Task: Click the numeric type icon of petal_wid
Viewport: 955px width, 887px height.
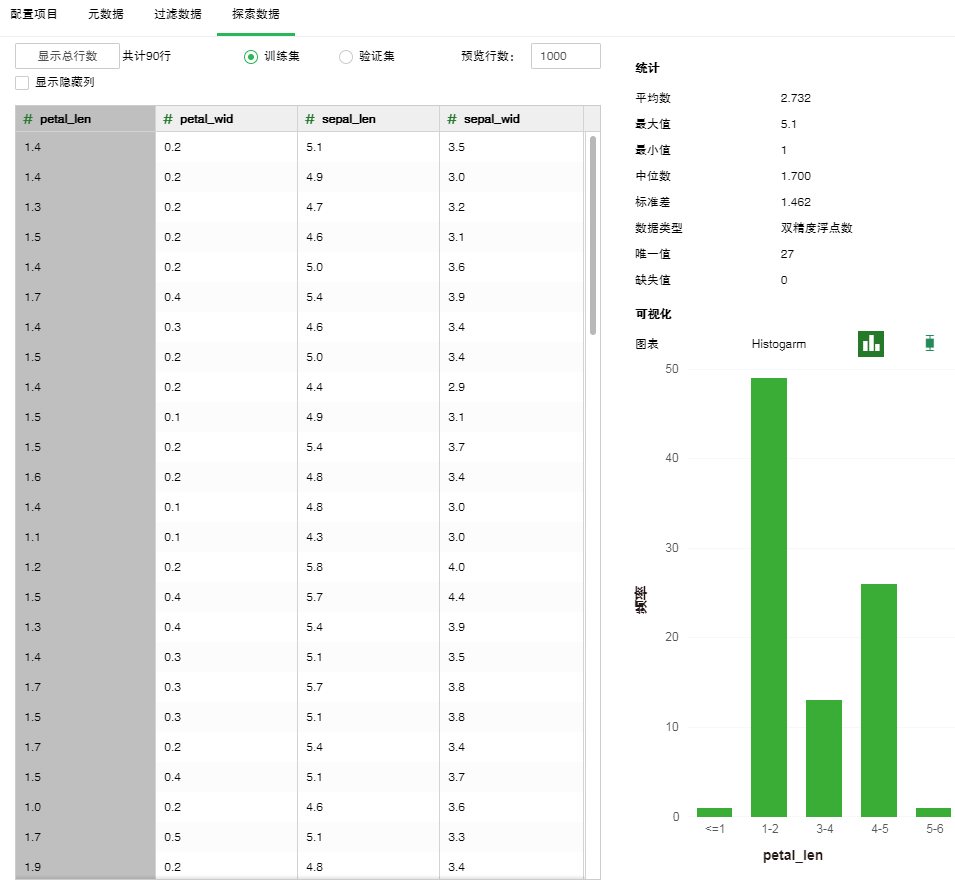Action: [168, 119]
